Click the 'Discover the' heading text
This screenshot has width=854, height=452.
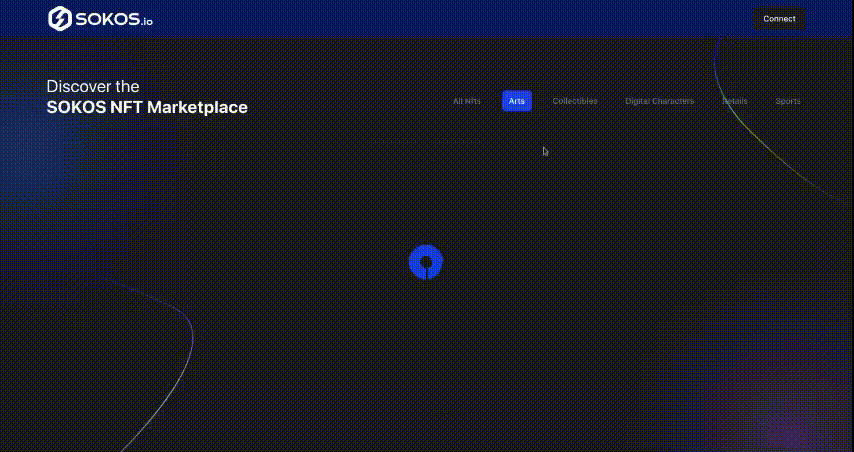coord(93,87)
